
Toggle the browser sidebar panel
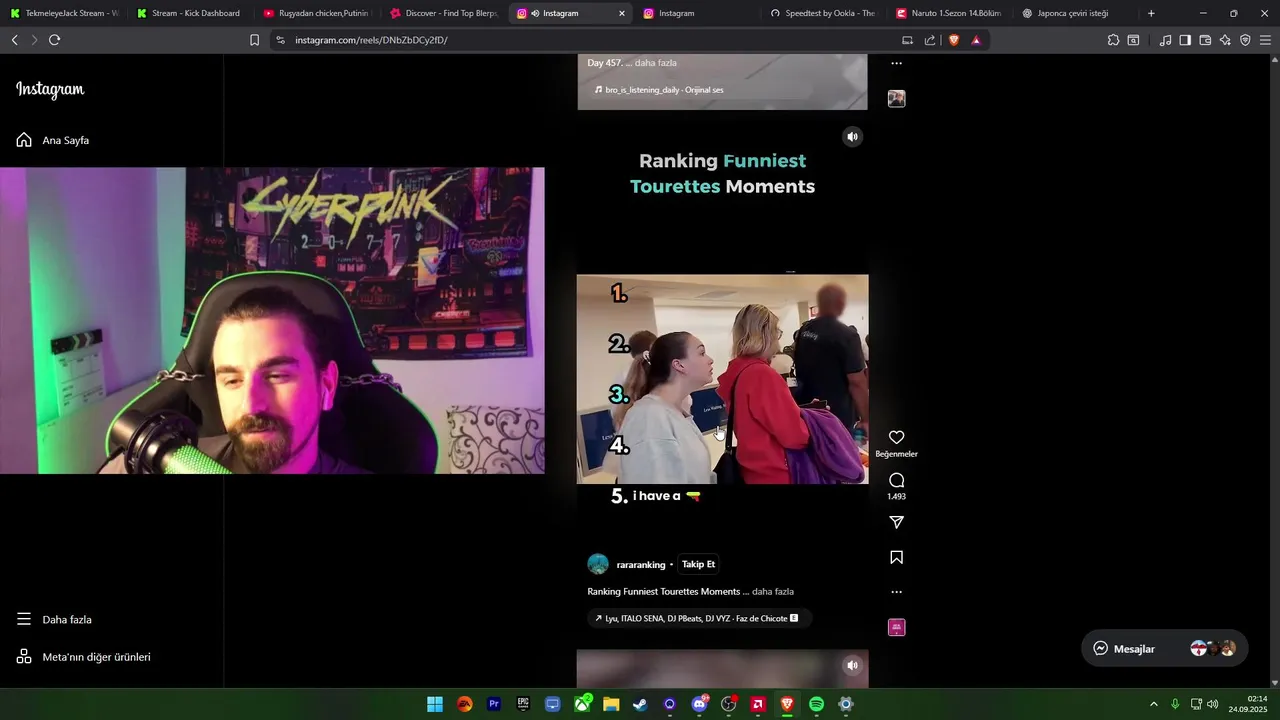tap(1185, 40)
